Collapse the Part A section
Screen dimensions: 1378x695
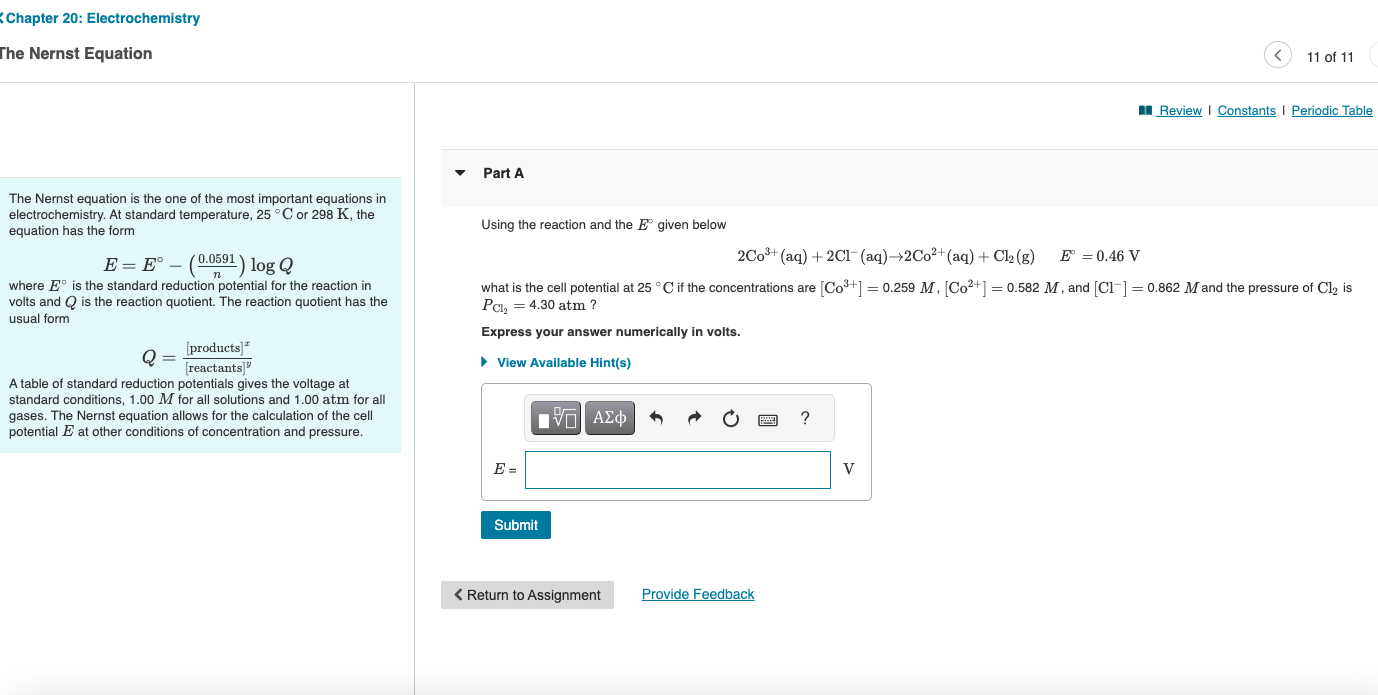point(460,172)
